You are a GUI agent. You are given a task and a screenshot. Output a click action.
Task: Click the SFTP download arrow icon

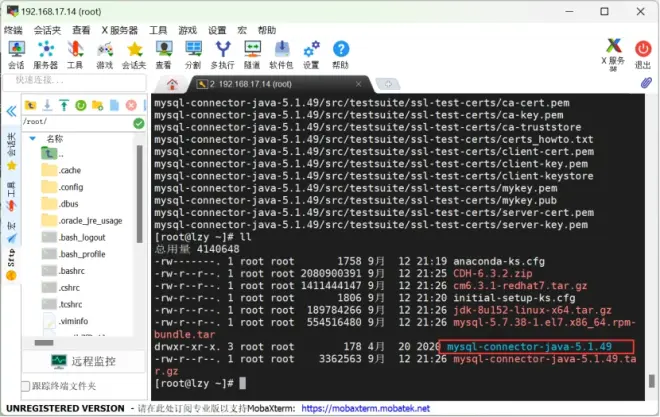click(x=47, y=105)
